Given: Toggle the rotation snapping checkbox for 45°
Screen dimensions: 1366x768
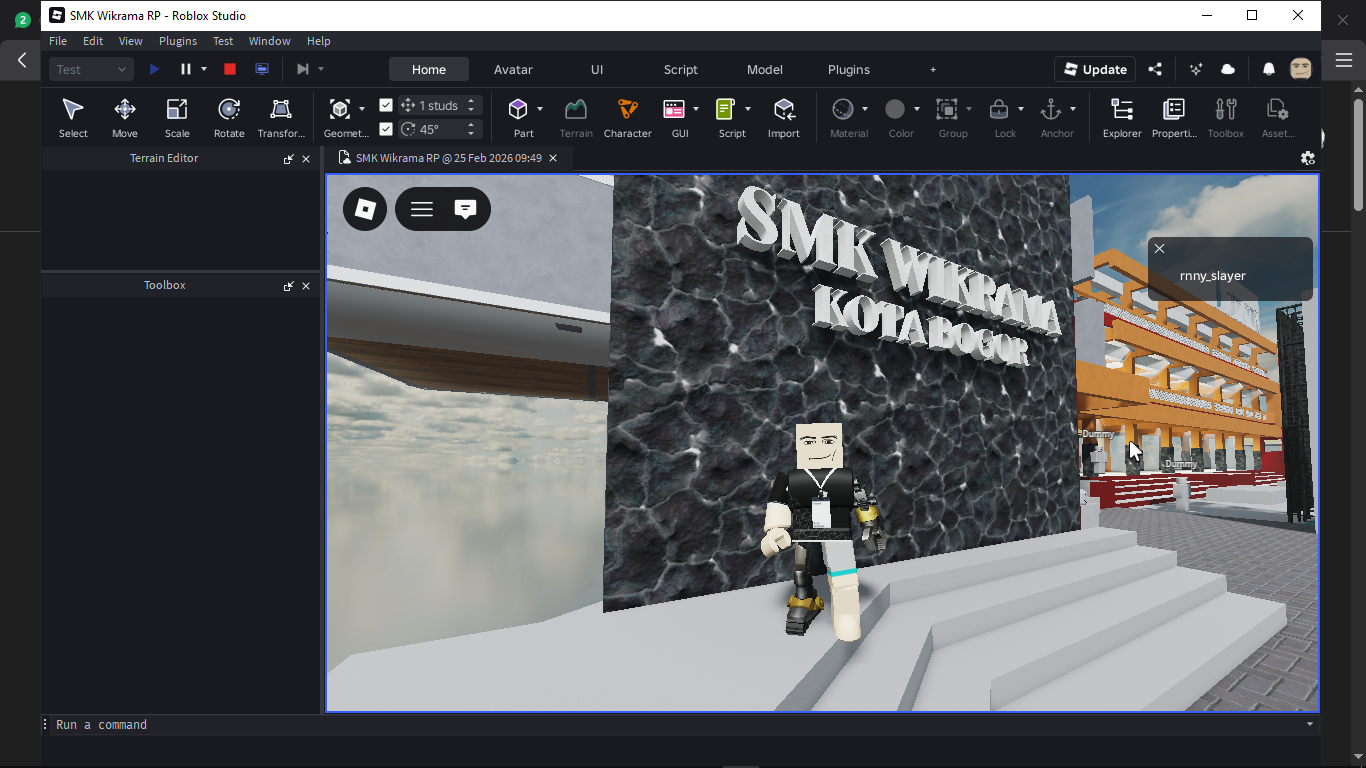Looking at the screenshot, I should click(386, 129).
